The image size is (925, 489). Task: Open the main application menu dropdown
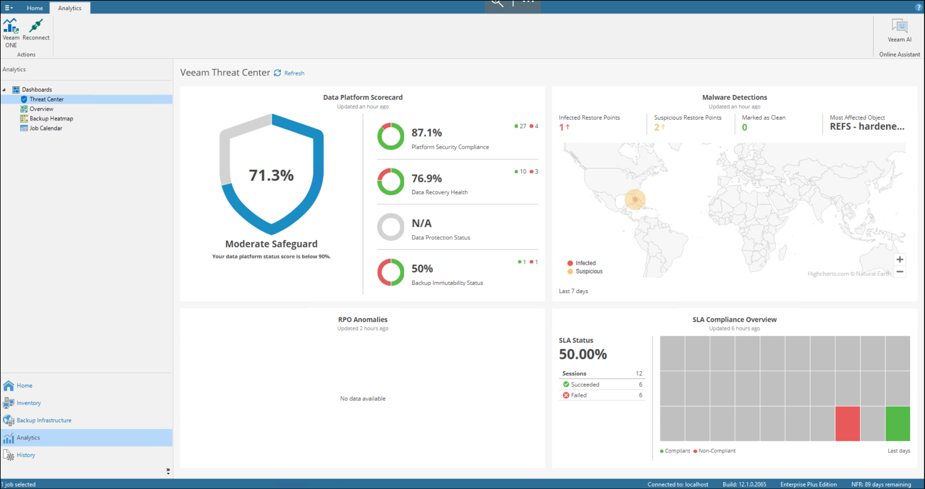pos(9,8)
